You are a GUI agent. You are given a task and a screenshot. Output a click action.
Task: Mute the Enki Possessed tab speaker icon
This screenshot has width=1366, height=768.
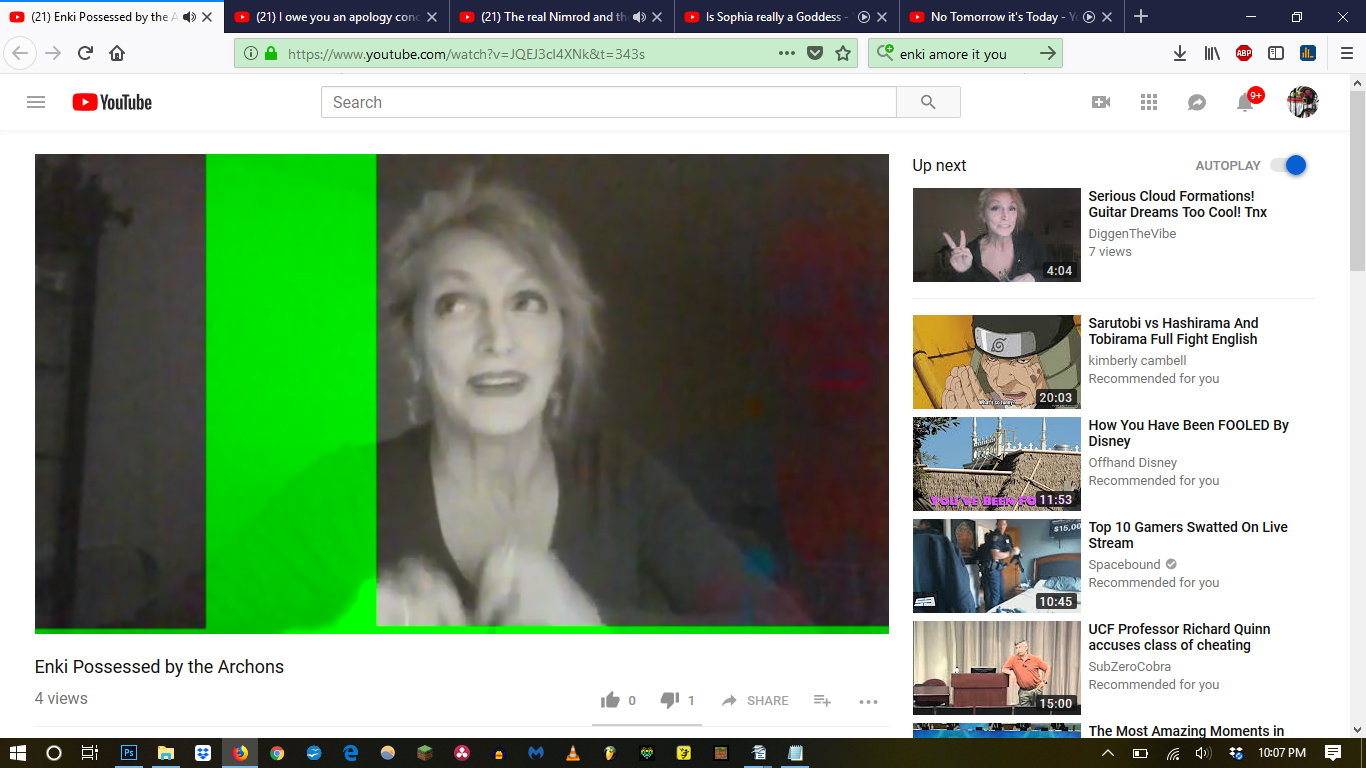(189, 17)
